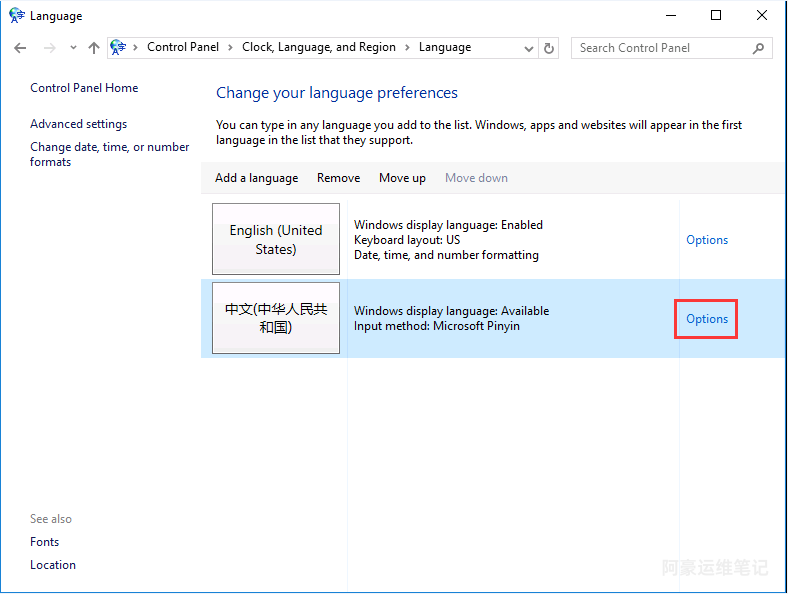
Task: Click 'Keyboard layout: US' text
Action: point(407,240)
